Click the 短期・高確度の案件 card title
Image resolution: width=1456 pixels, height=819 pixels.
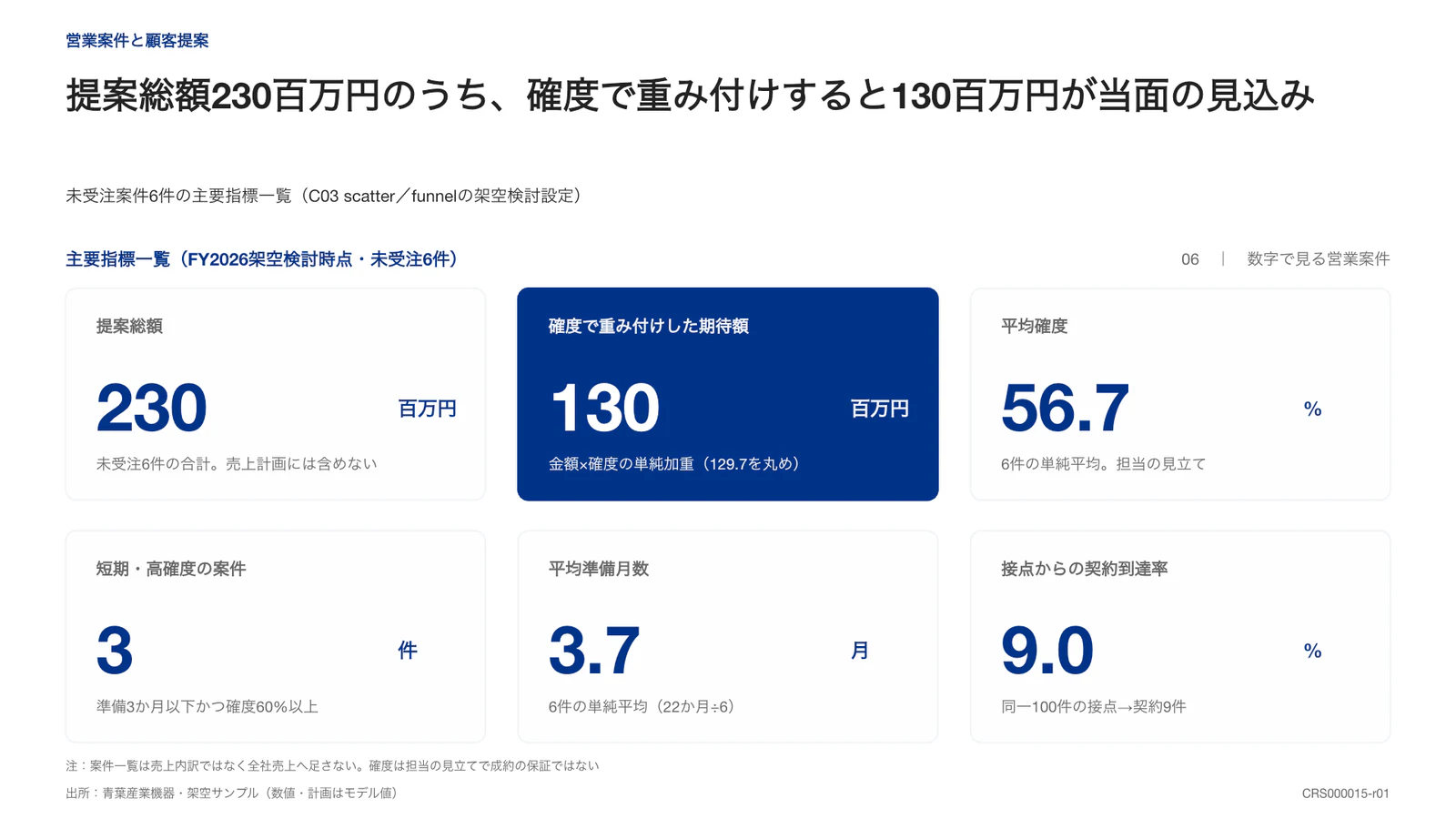click(x=171, y=569)
